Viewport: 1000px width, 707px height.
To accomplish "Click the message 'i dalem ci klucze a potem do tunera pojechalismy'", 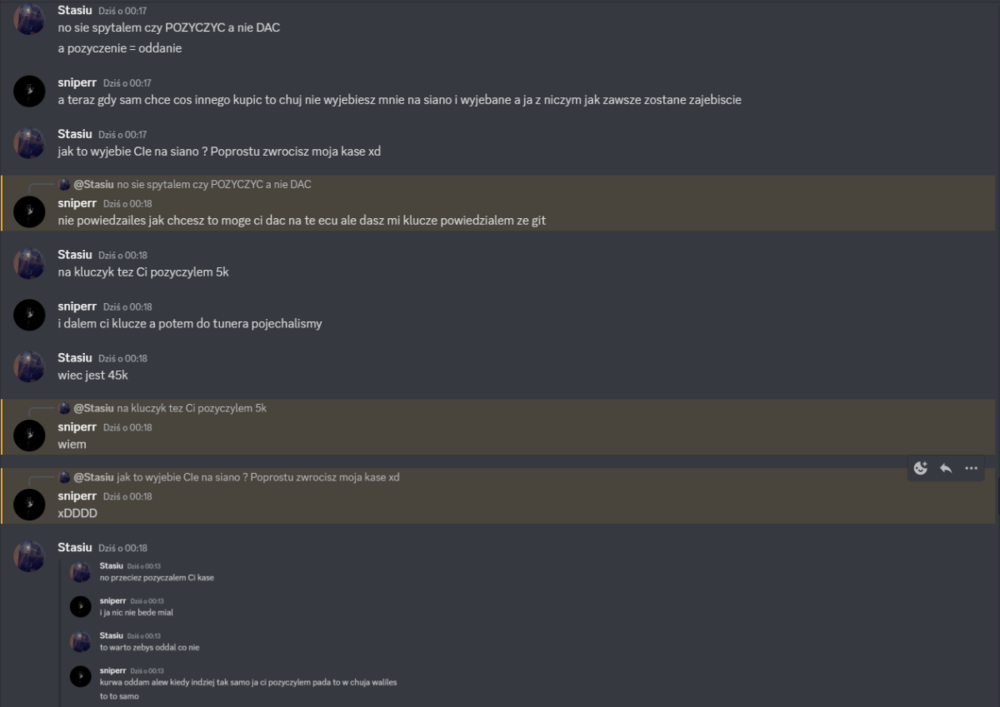I will (189, 324).
